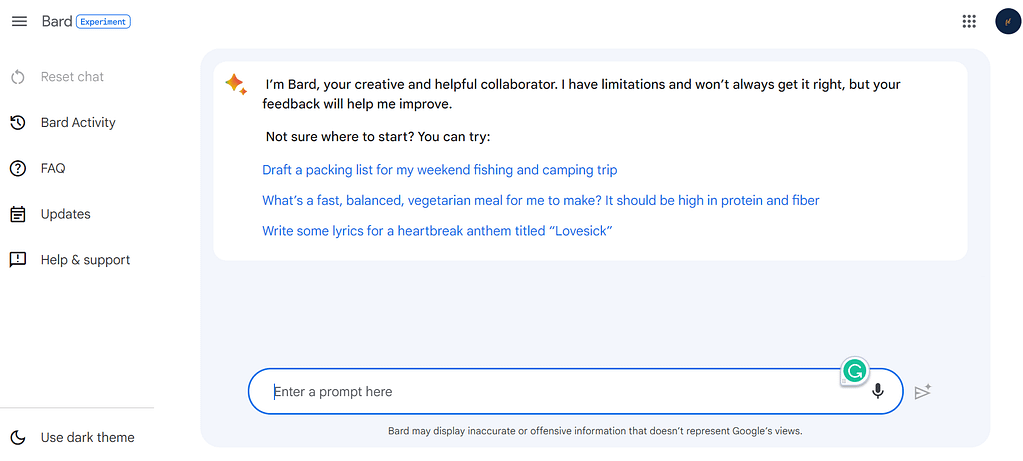The image size is (1023, 461).
Task: Try the vegetarian meal suggestion prompt
Action: [x=540, y=201]
